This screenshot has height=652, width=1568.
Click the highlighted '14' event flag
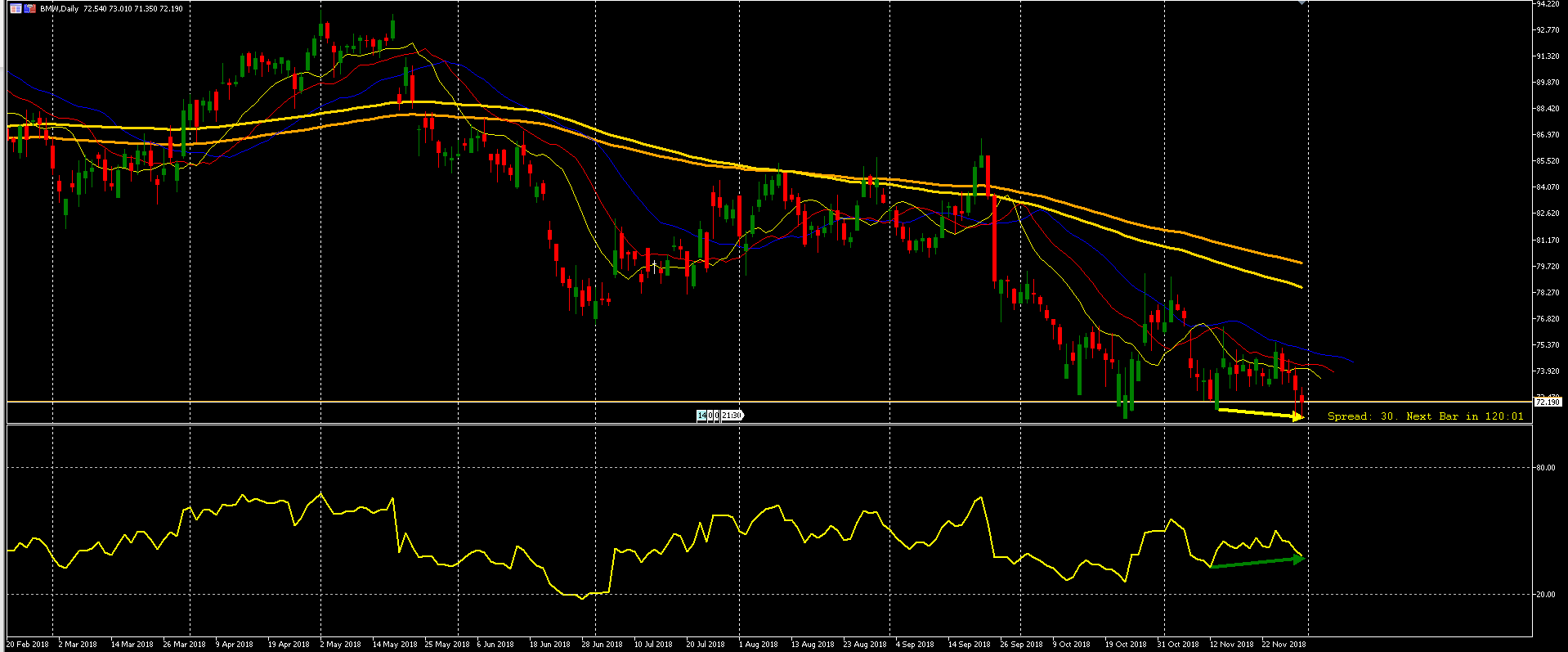coord(701,416)
